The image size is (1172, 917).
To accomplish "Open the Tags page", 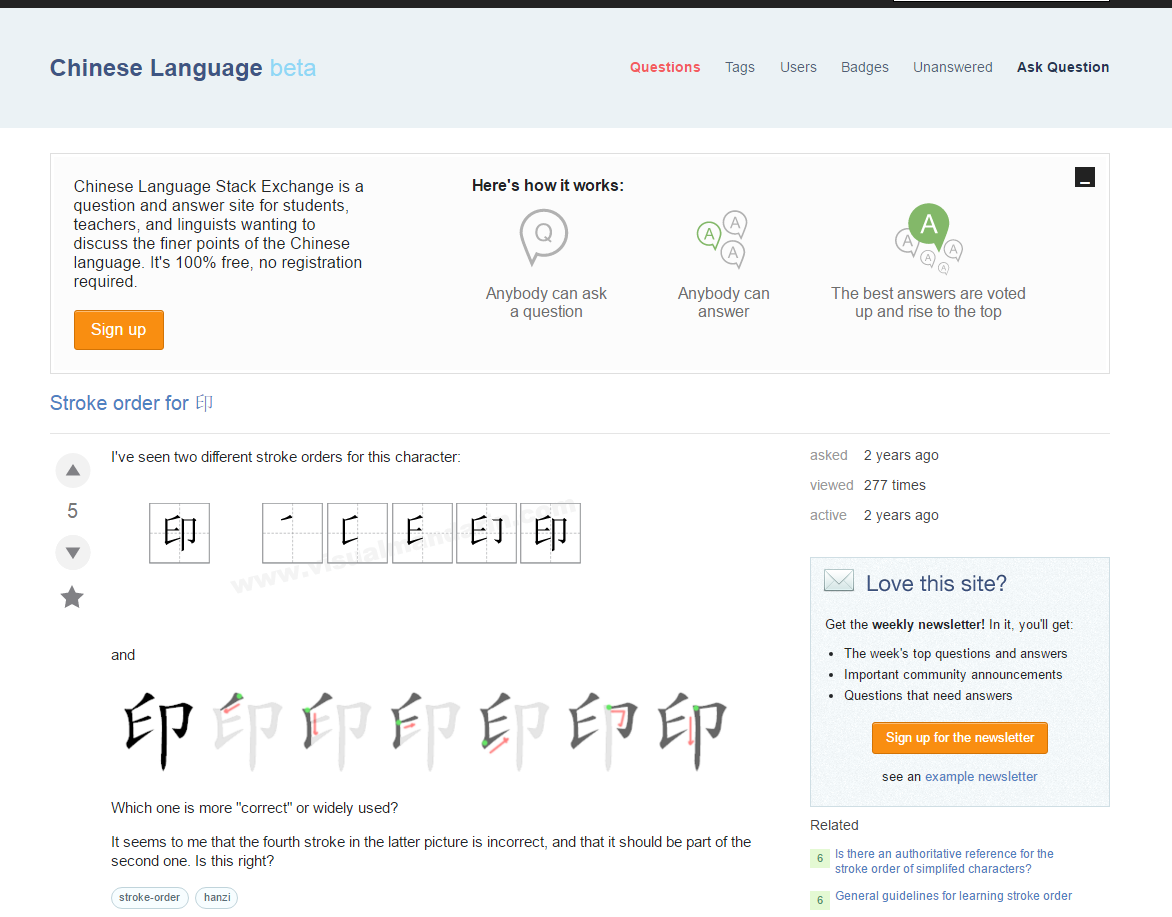I will click(x=740, y=67).
